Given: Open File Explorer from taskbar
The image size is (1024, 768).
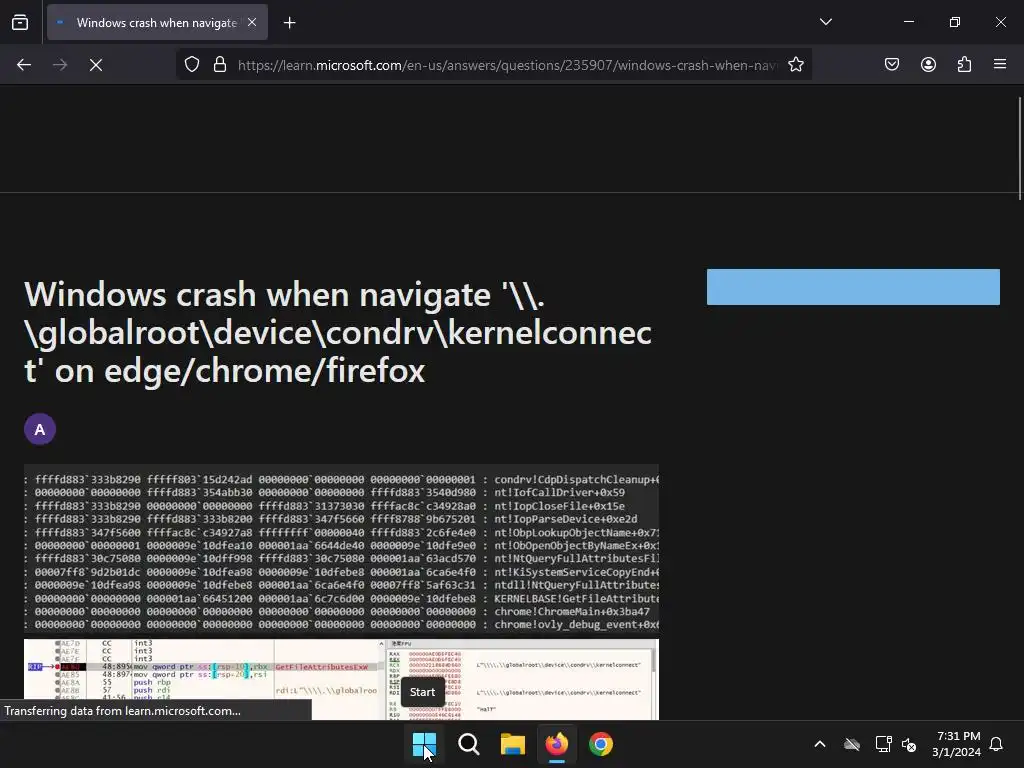Looking at the screenshot, I should click(513, 744).
